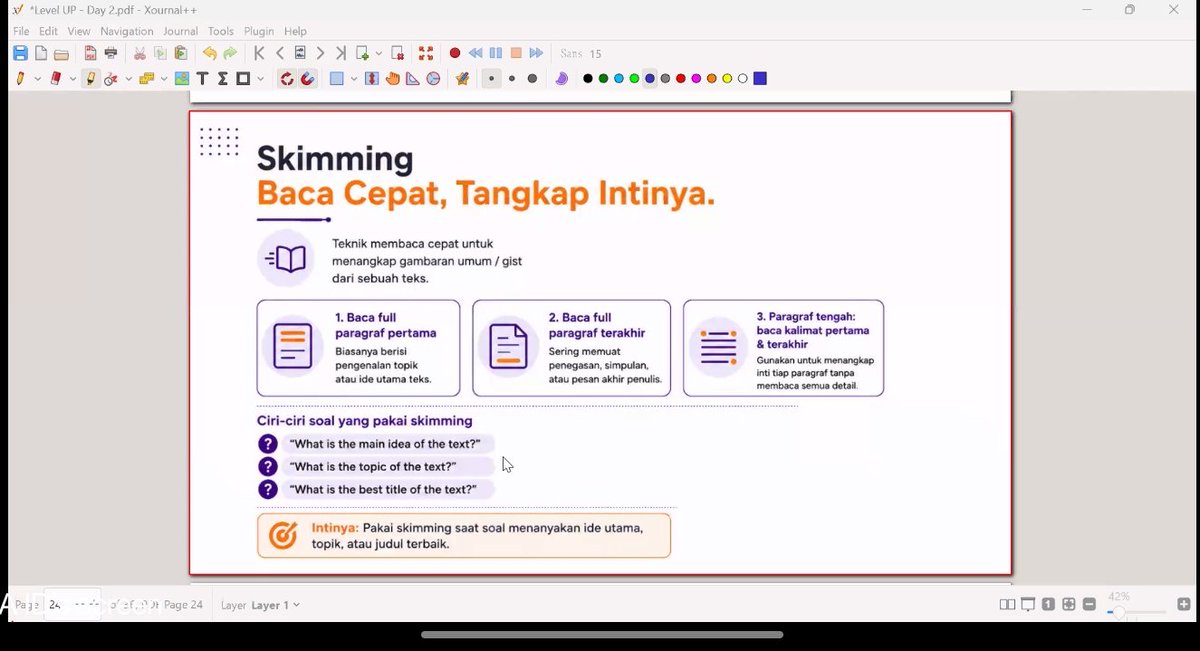Pick the yellow color swatch
1200x651 pixels.
pos(727,78)
